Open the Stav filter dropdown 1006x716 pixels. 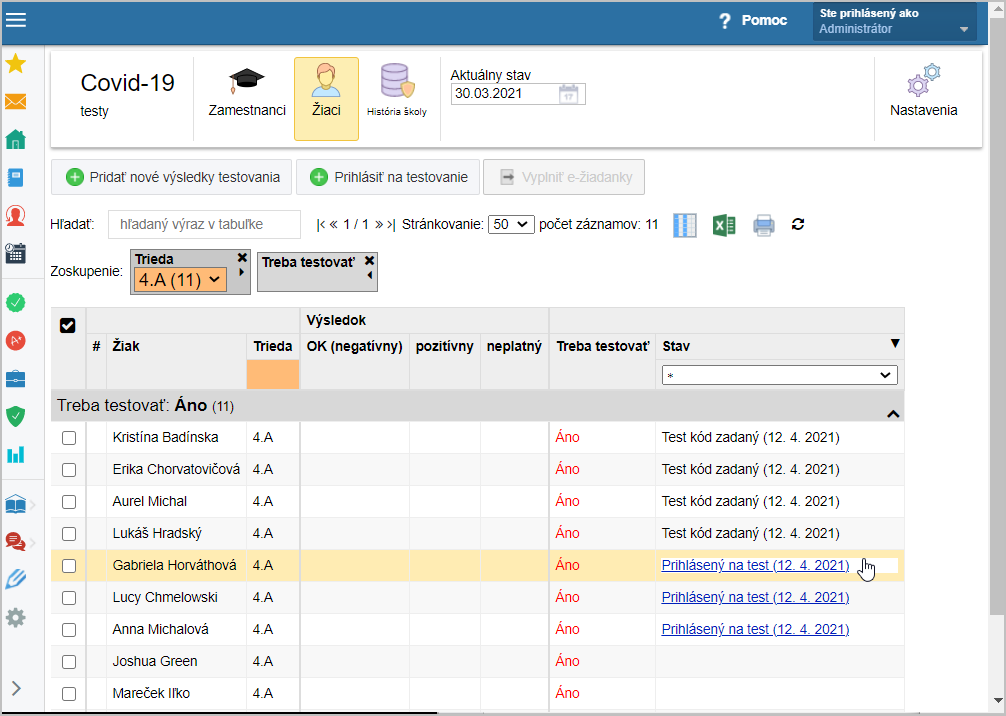780,375
